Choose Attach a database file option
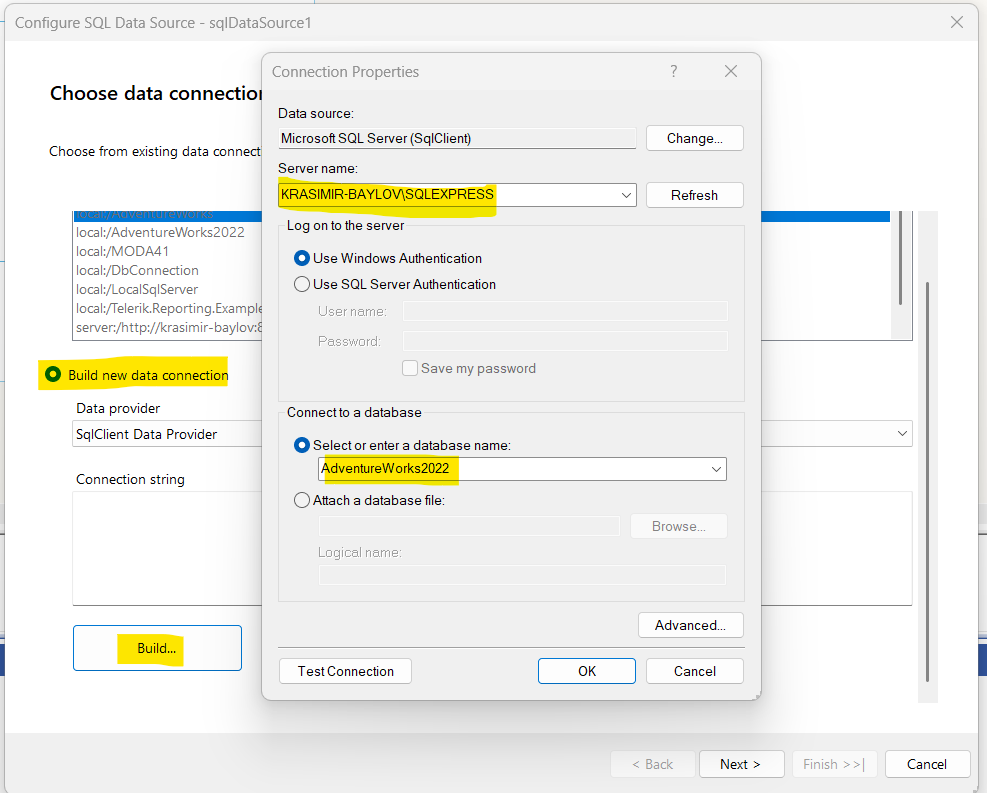Viewport: 987px width, 793px height. (302, 500)
